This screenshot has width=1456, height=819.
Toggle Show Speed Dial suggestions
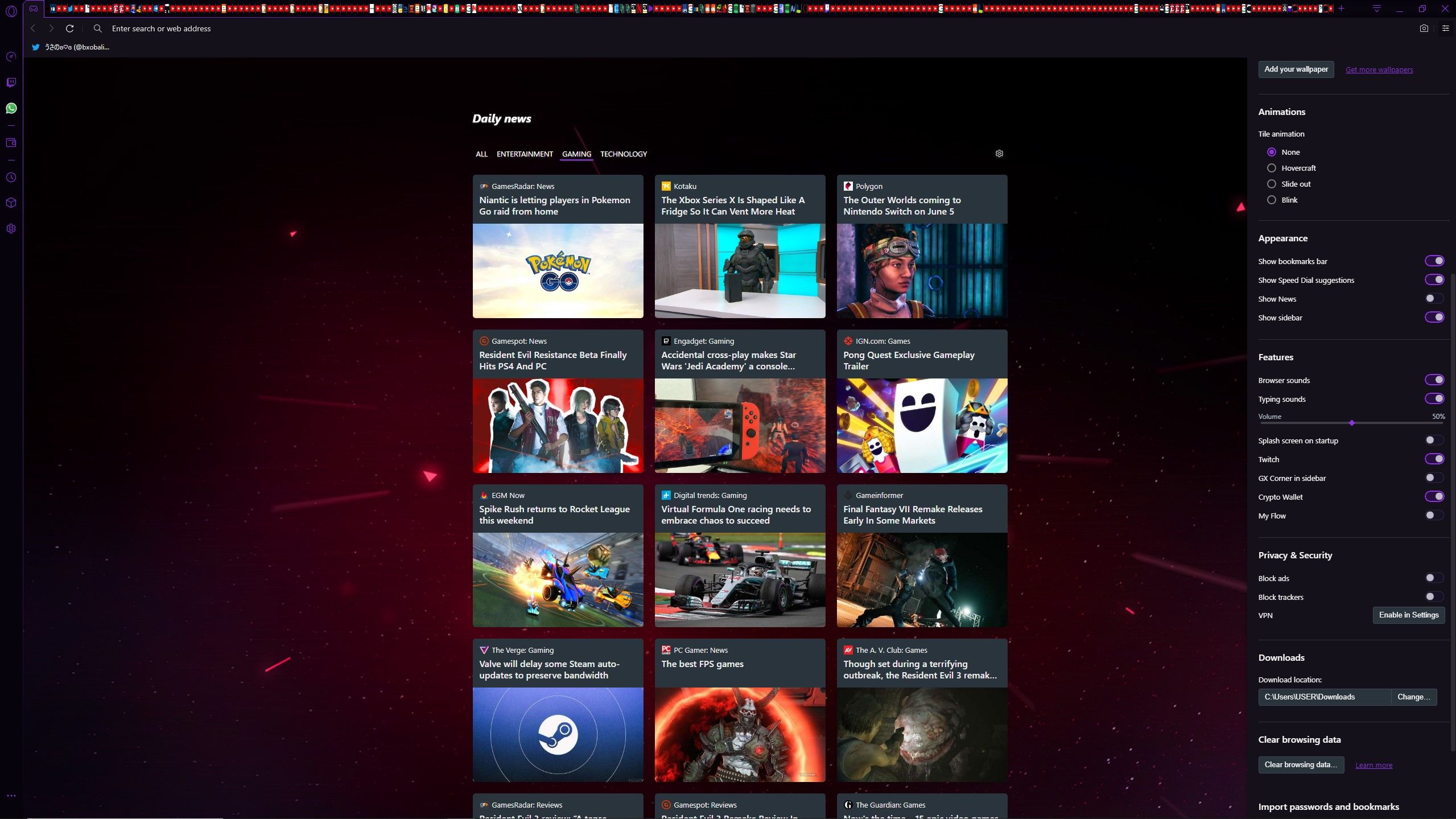pos(1434,279)
